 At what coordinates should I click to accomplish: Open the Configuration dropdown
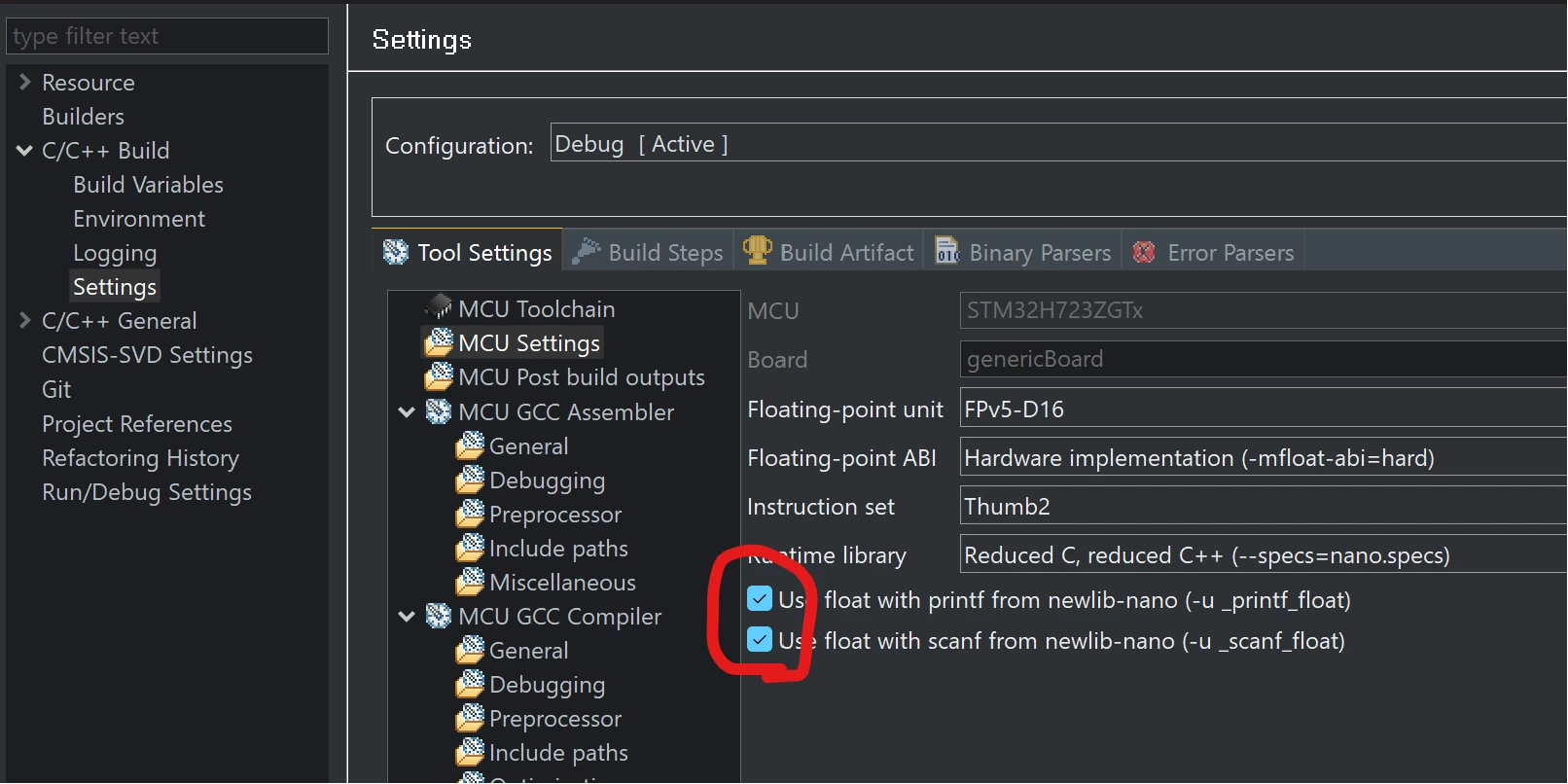(x=1058, y=142)
